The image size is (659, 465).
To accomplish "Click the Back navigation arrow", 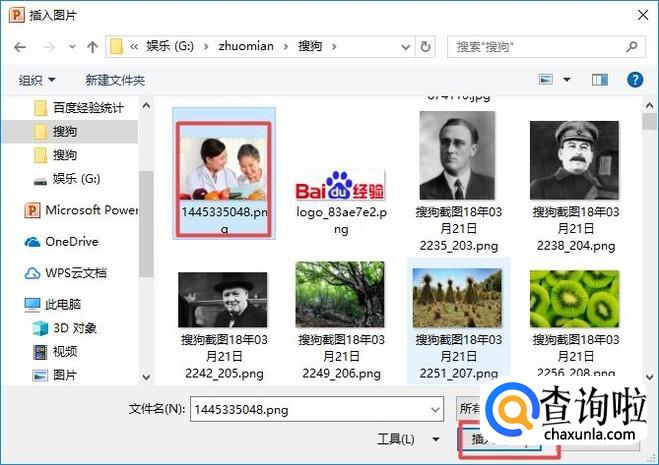I will click(x=20, y=47).
